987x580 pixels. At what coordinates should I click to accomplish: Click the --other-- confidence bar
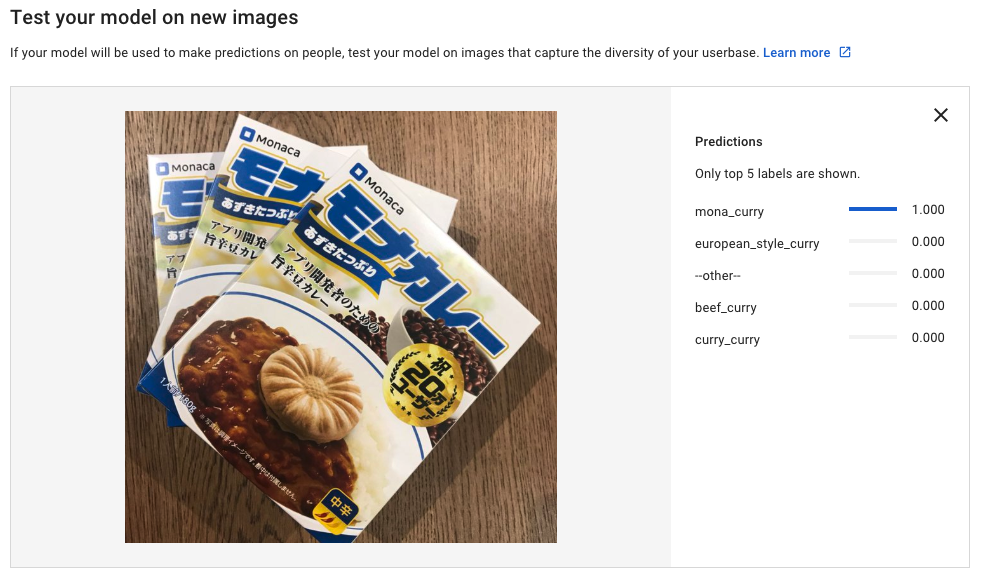pos(872,273)
